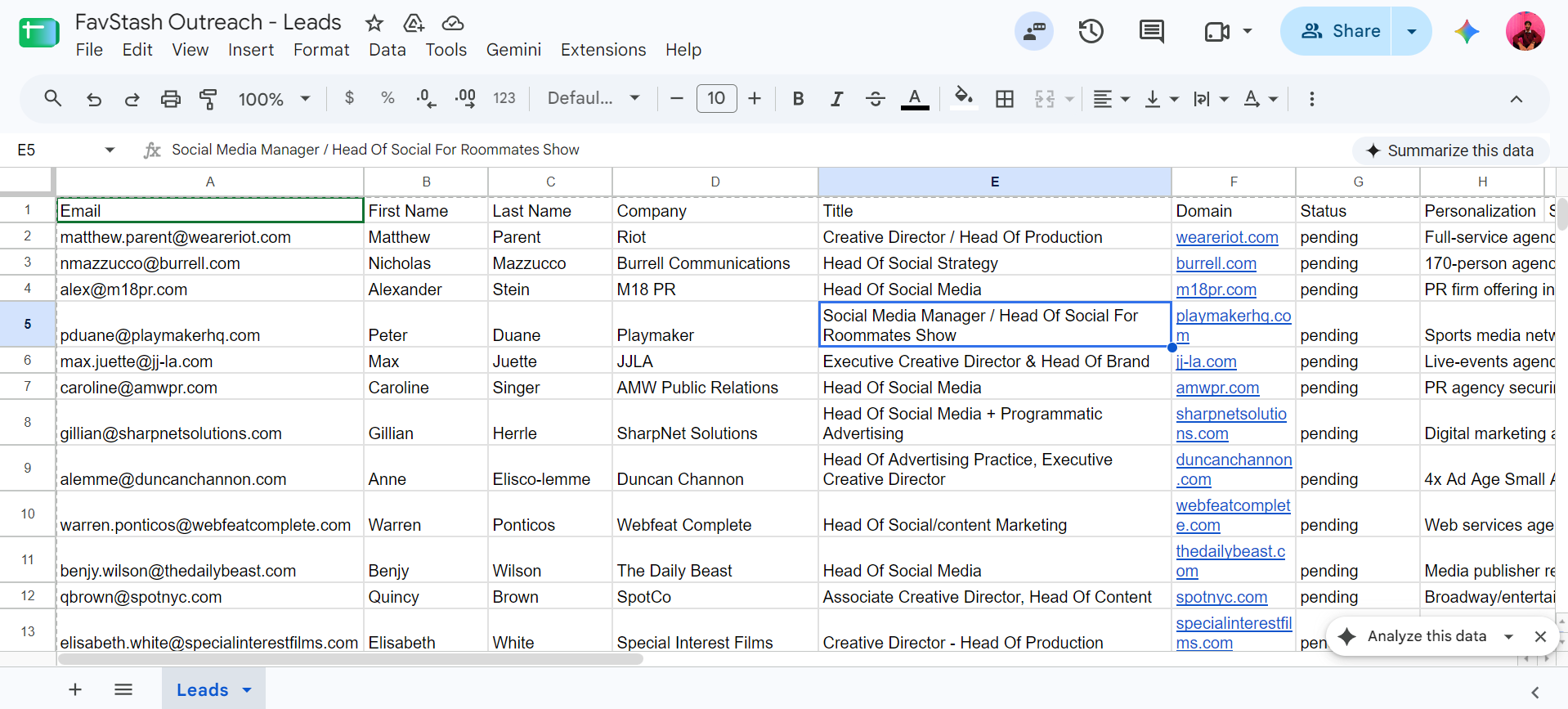Click the Analyze this data chip
1568x709 pixels.
[x=1427, y=636]
